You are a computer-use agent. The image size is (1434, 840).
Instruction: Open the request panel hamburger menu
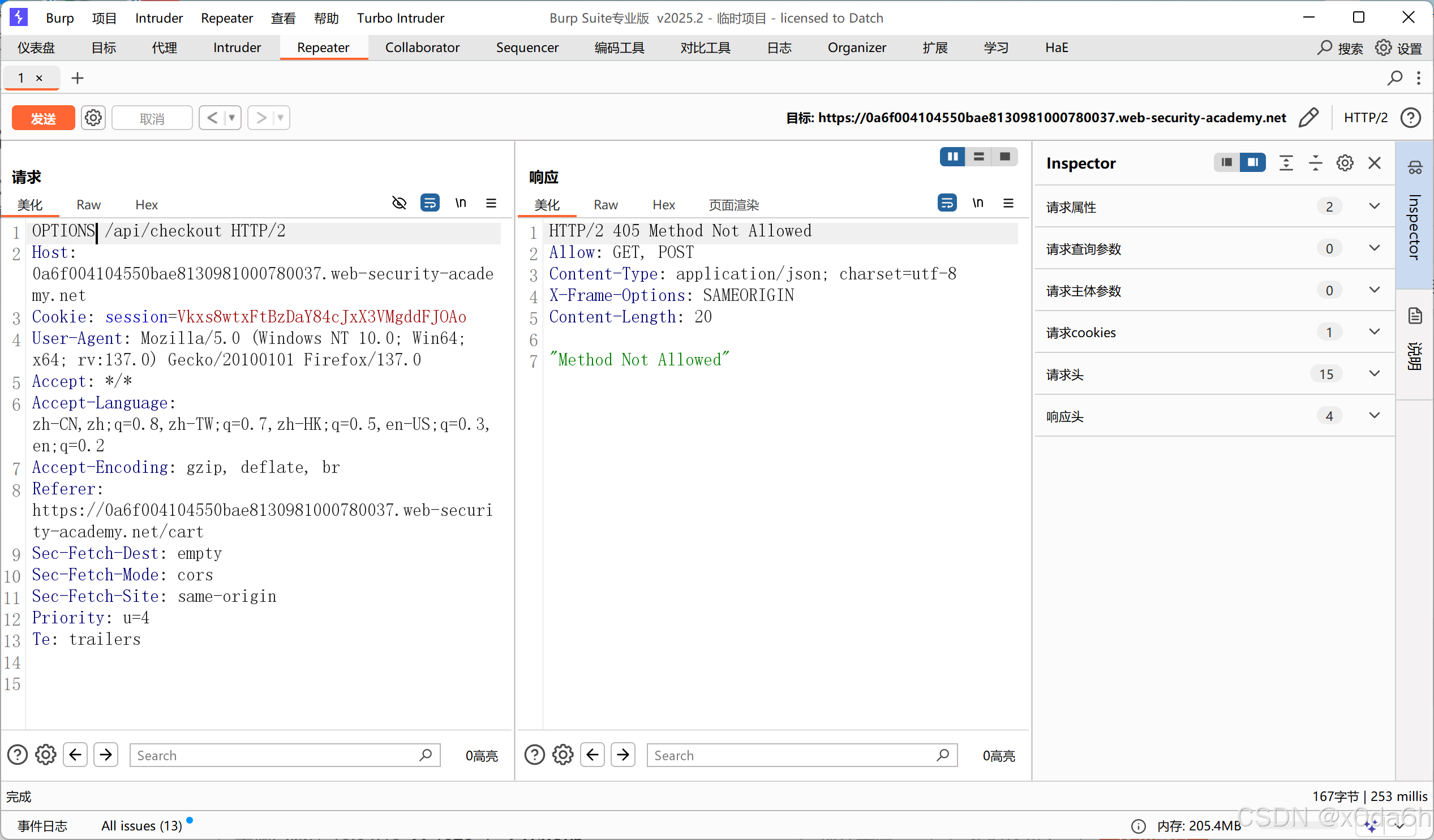(x=491, y=203)
